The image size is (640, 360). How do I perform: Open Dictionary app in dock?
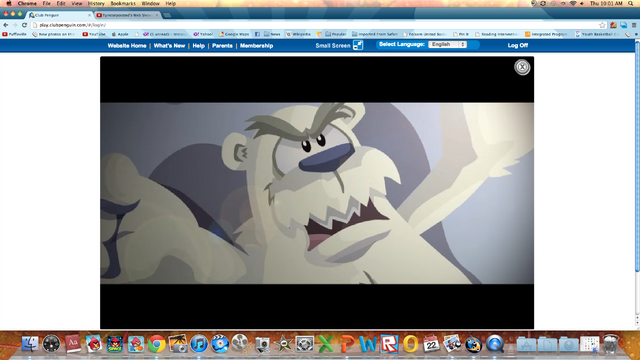click(73, 344)
